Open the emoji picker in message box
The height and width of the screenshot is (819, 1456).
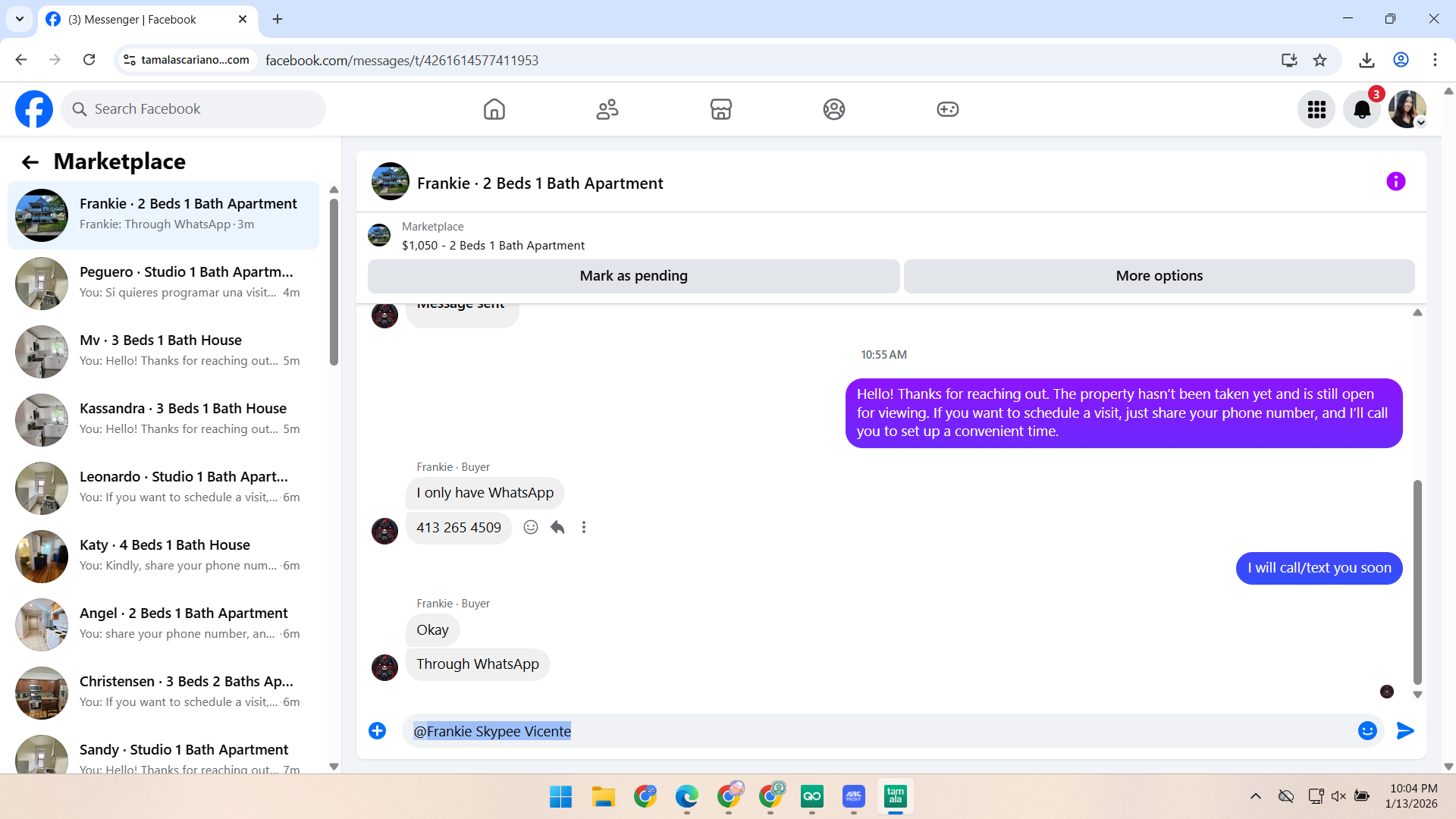click(x=1367, y=731)
